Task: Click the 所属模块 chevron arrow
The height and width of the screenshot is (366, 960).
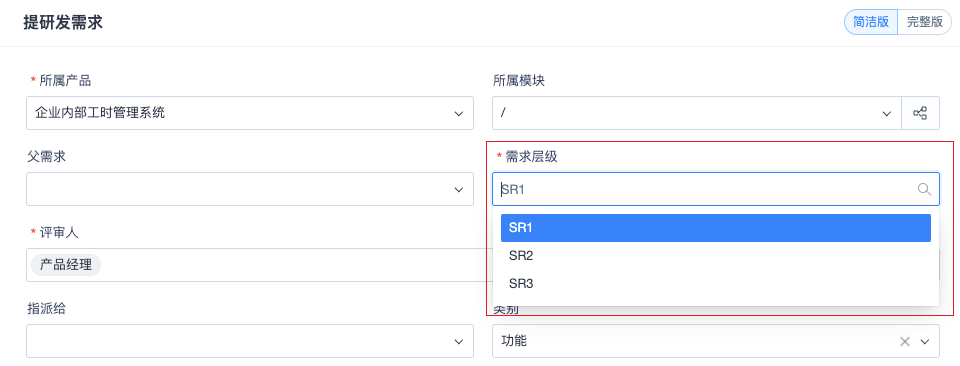Action: pos(886,113)
